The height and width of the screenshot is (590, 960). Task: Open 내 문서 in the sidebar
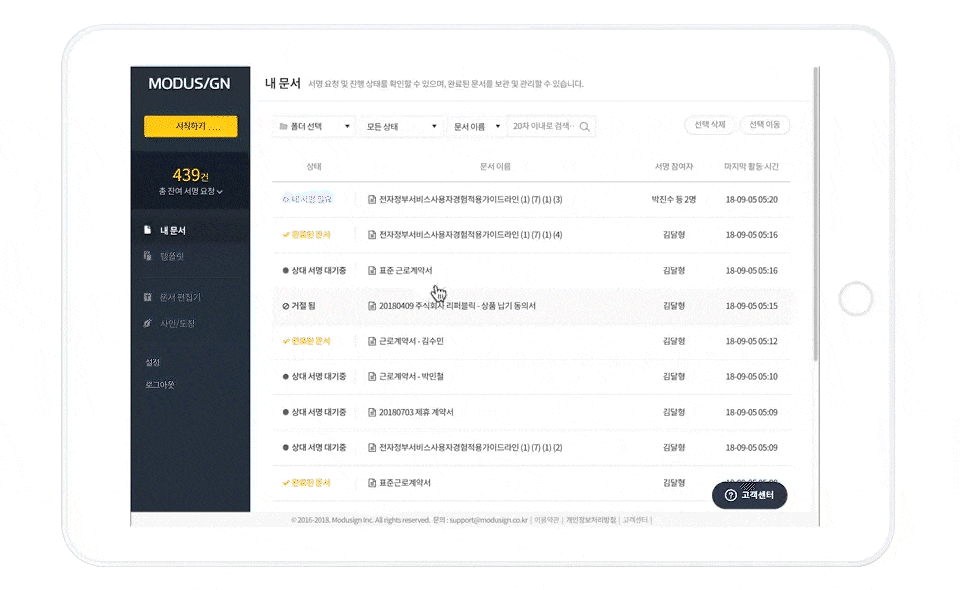[172, 230]
